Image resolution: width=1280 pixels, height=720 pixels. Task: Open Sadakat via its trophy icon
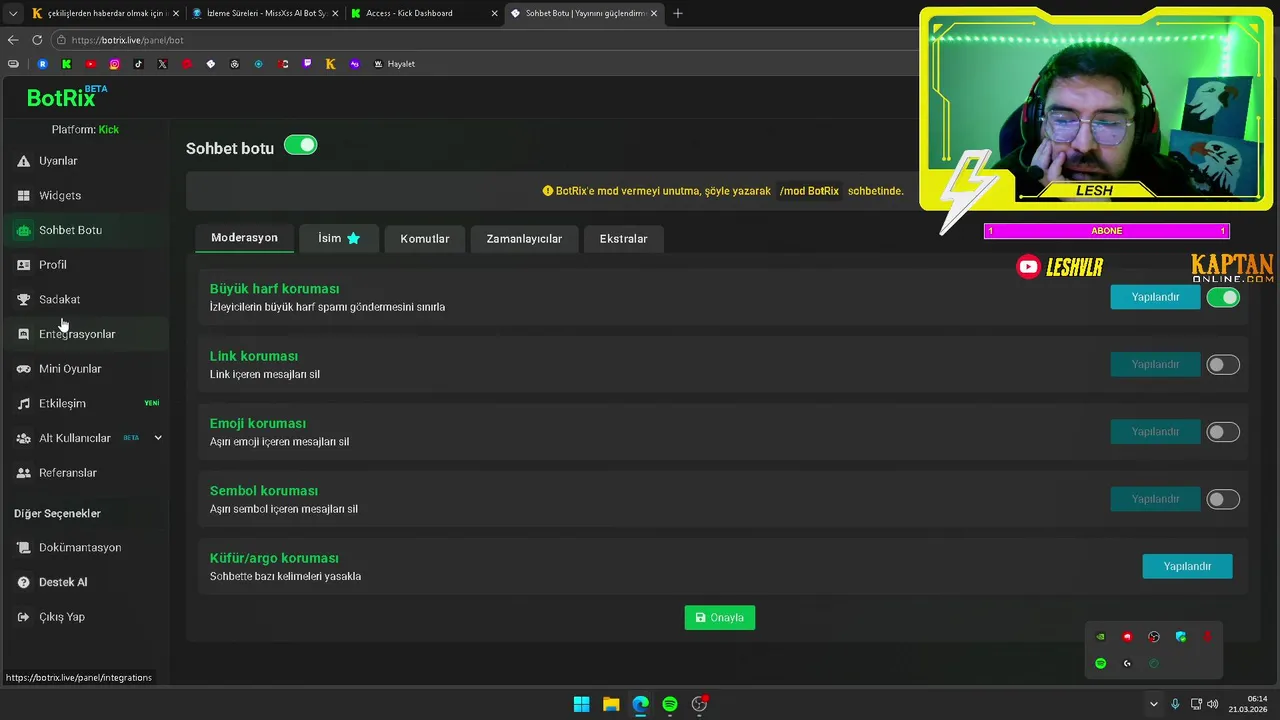24,300
